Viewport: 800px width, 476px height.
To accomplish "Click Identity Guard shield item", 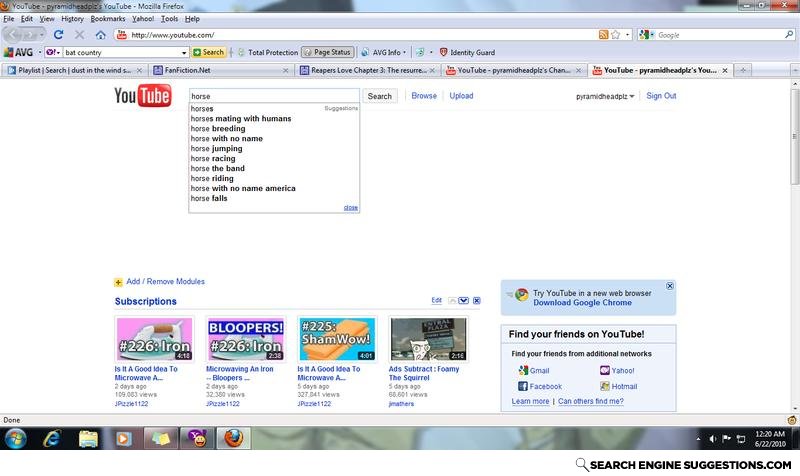I will pyautogui.click(x=467, y=52).
